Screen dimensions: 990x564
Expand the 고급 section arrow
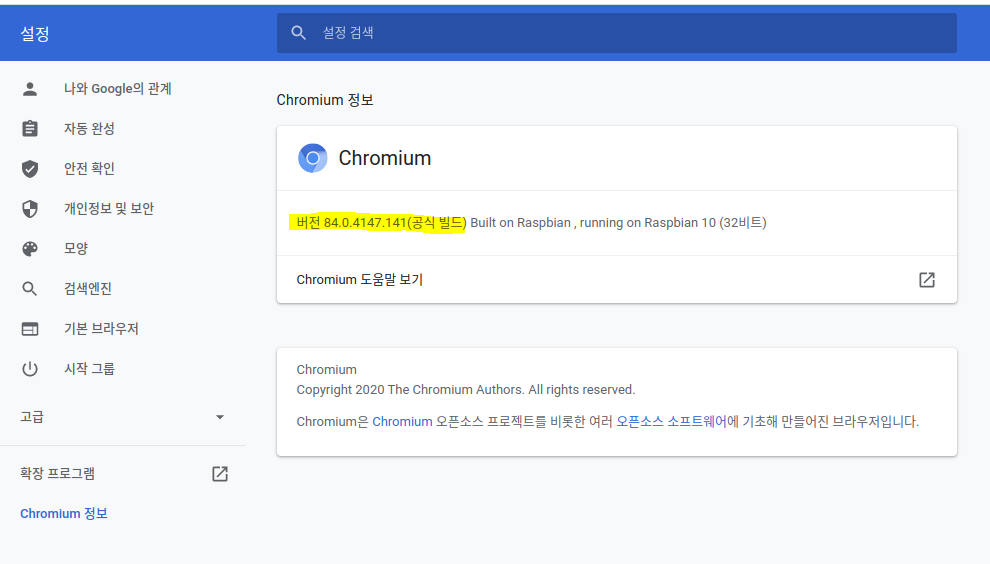[220, 417]
